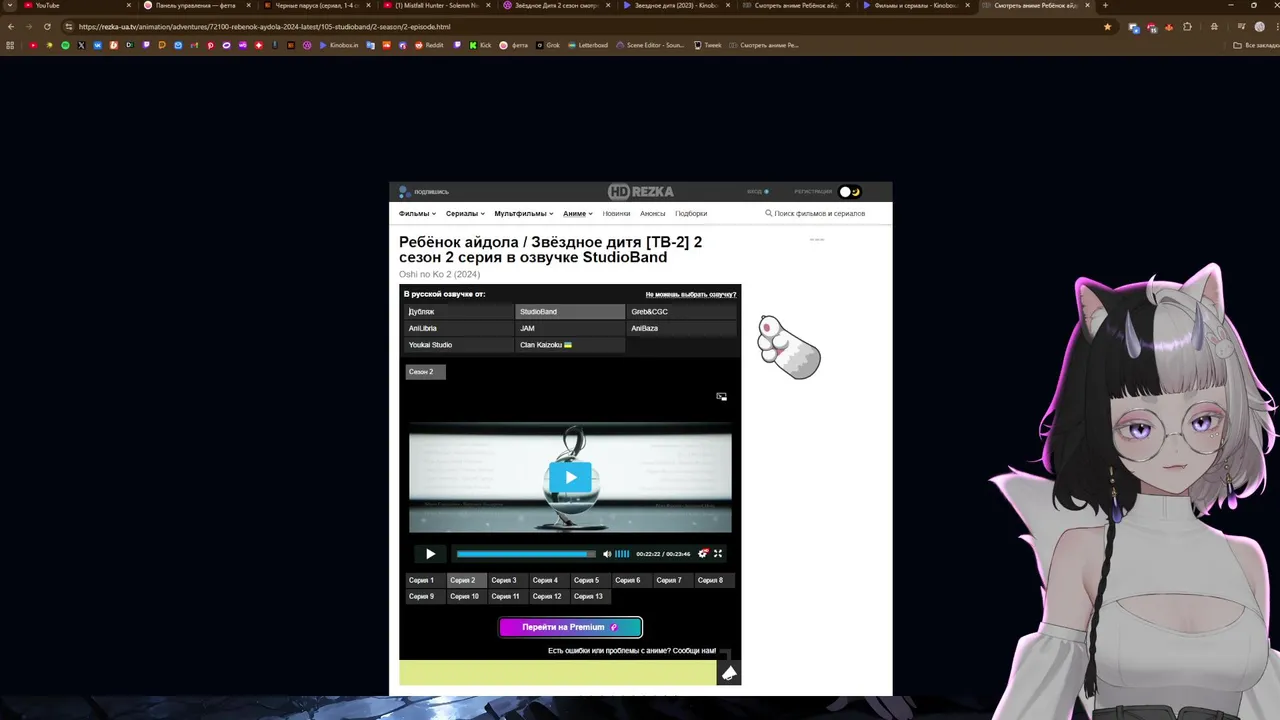
Task: Expand the Мультфильмы dropdown menu
Action: (x=524, y=213)
